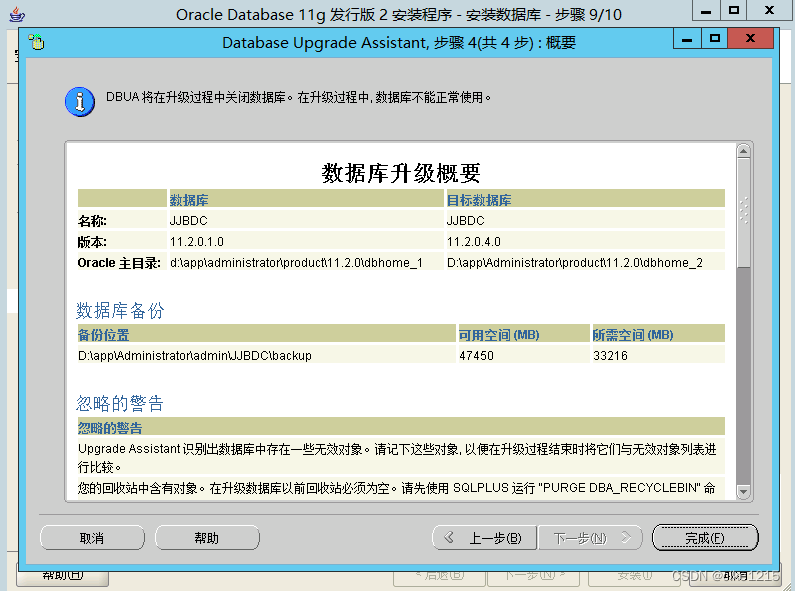The width and height of the screenshot is (795, 591).
Task: Click the available space value 47450
Action: click(477, 355)
